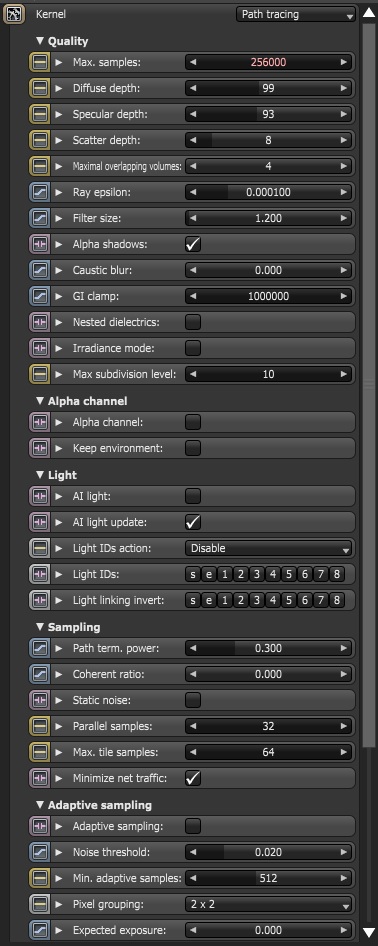Viewport: 378px width, 946px height.
Task: Click the pin icon beside Noise threshold
Action: coord(39,852)
